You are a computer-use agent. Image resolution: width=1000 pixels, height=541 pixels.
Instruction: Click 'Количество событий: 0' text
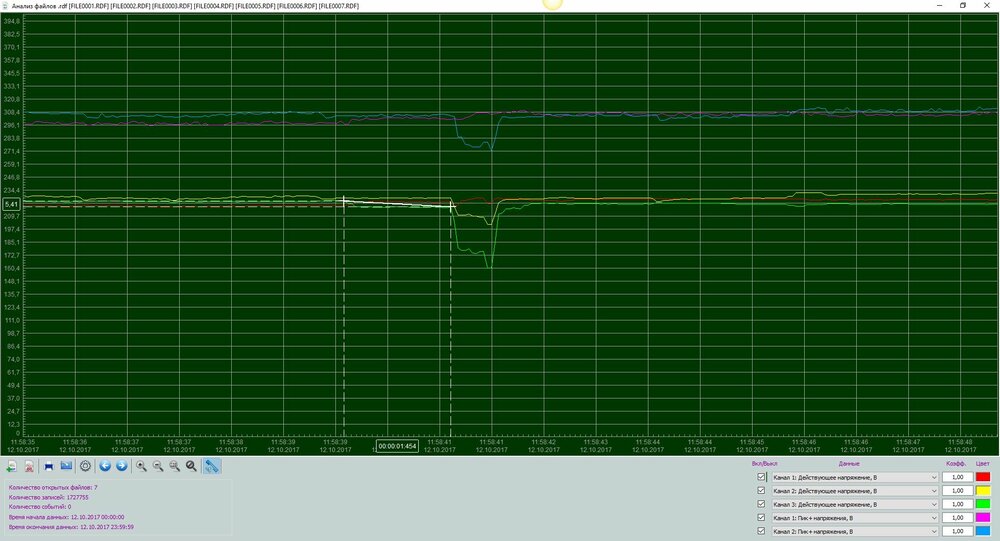pos(40,507)
